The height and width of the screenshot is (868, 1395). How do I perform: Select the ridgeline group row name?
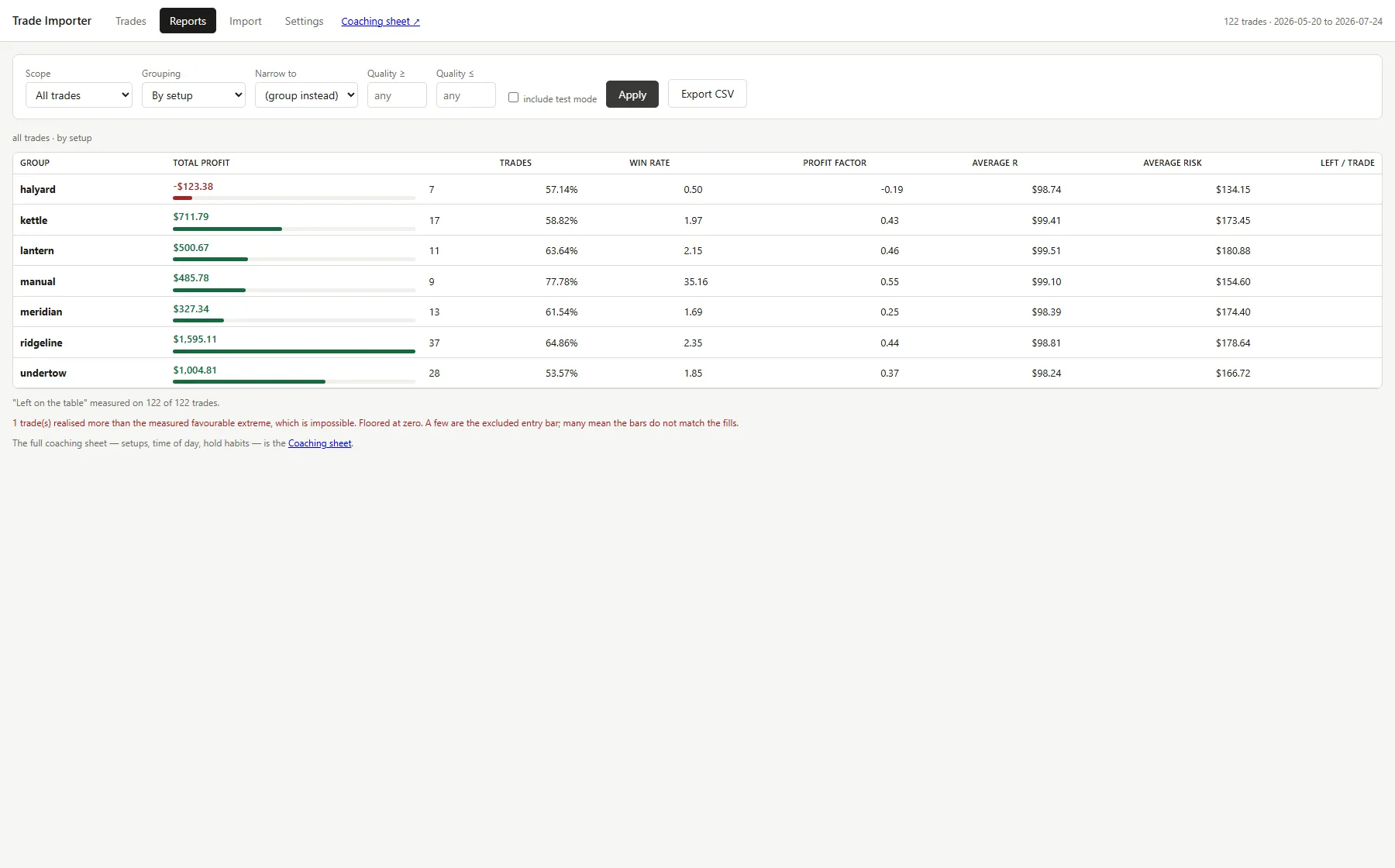click(x=41, y=343)
